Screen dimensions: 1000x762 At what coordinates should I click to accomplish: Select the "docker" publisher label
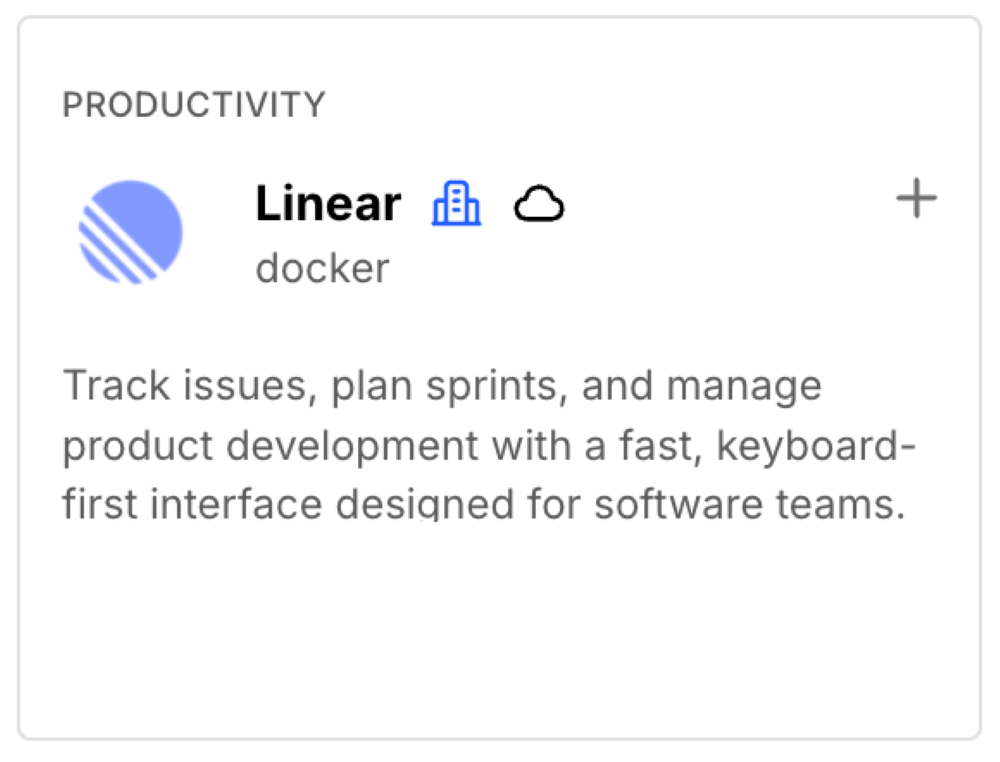(322, 268)
